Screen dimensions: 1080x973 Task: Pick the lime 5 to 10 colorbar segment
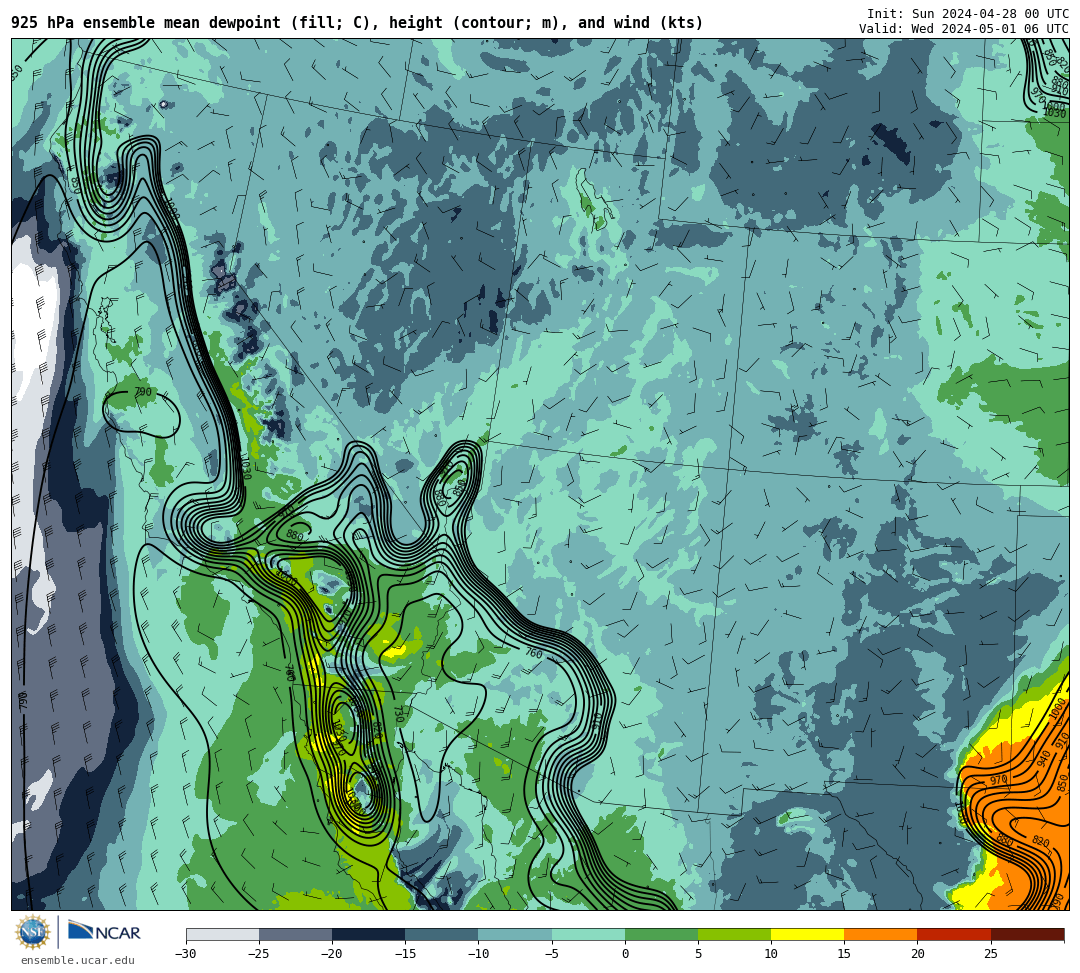point(734,934)
